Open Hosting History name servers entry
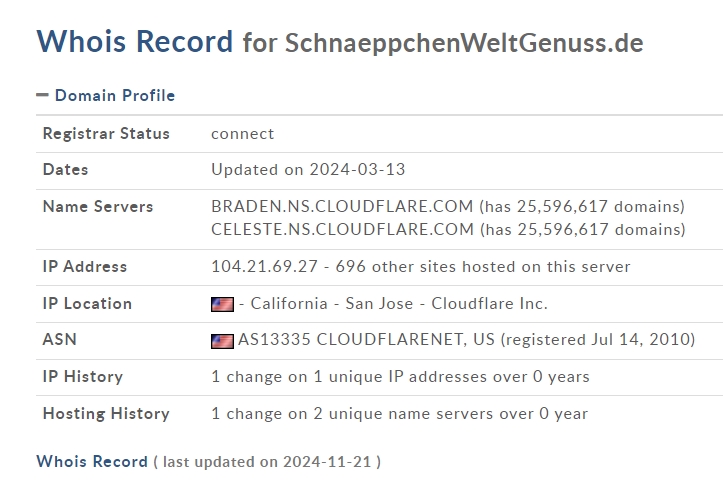Image resolution: width=723 pixels, height=480 pixels. [x=399, y=414]
